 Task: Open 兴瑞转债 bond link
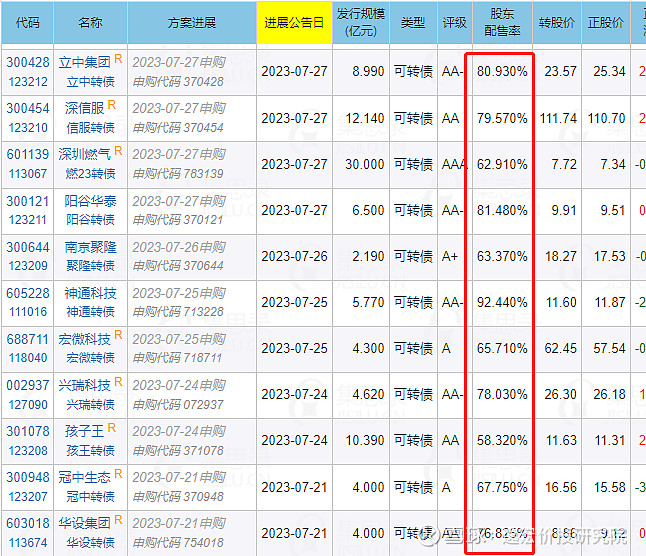90,404
